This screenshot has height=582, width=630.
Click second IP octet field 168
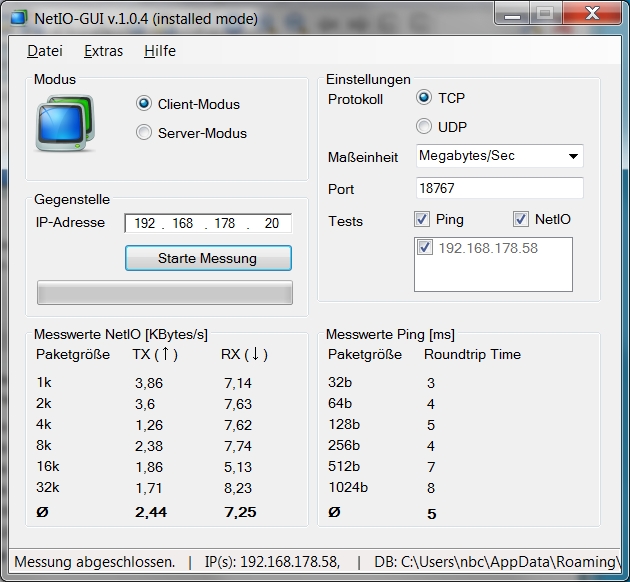point(183,223)
